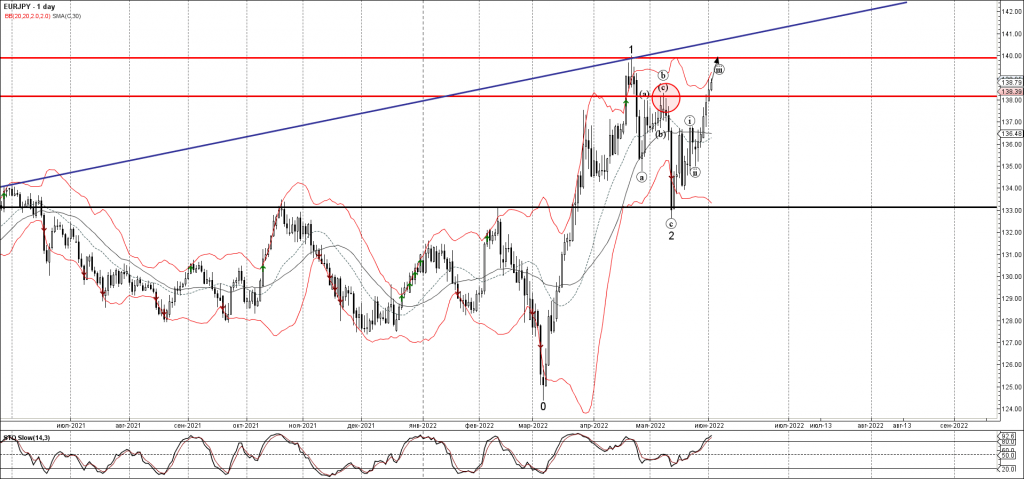Click the янв-2022 date on time axis
This screenshot has width=1024, height=479.
422,425
